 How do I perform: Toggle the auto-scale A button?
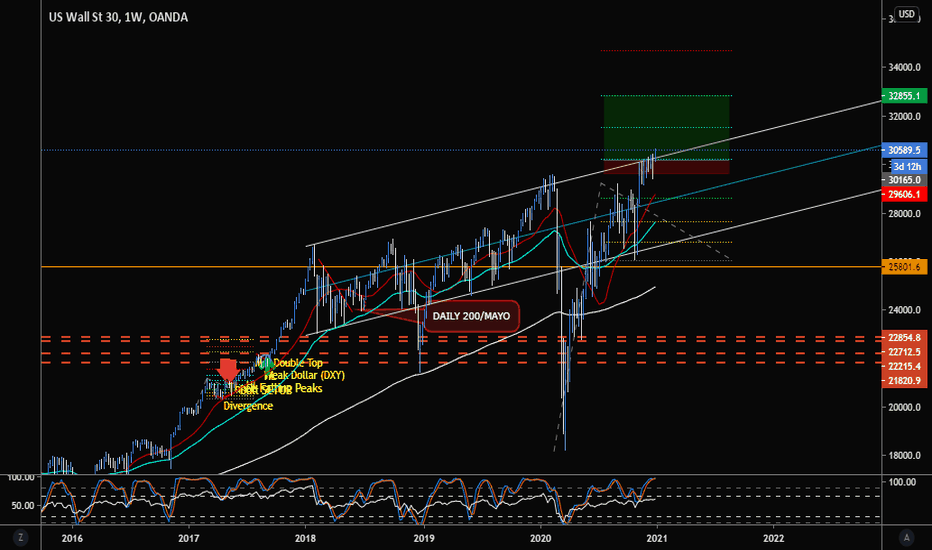(906, 538)
